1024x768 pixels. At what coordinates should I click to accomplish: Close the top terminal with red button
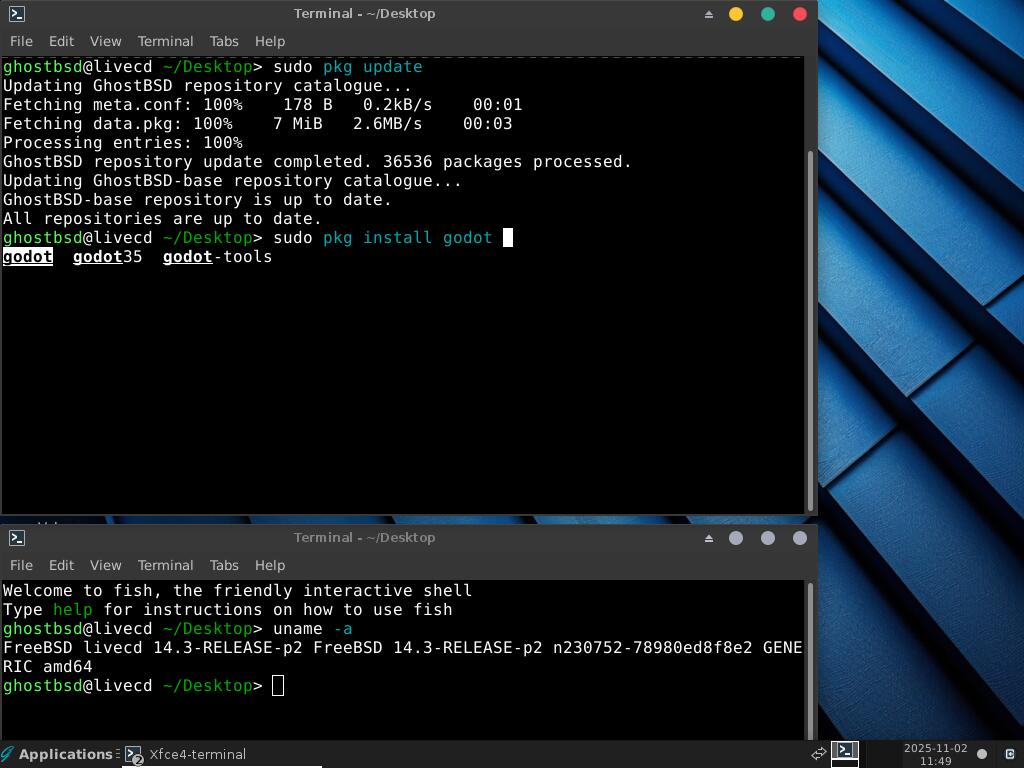799,14
